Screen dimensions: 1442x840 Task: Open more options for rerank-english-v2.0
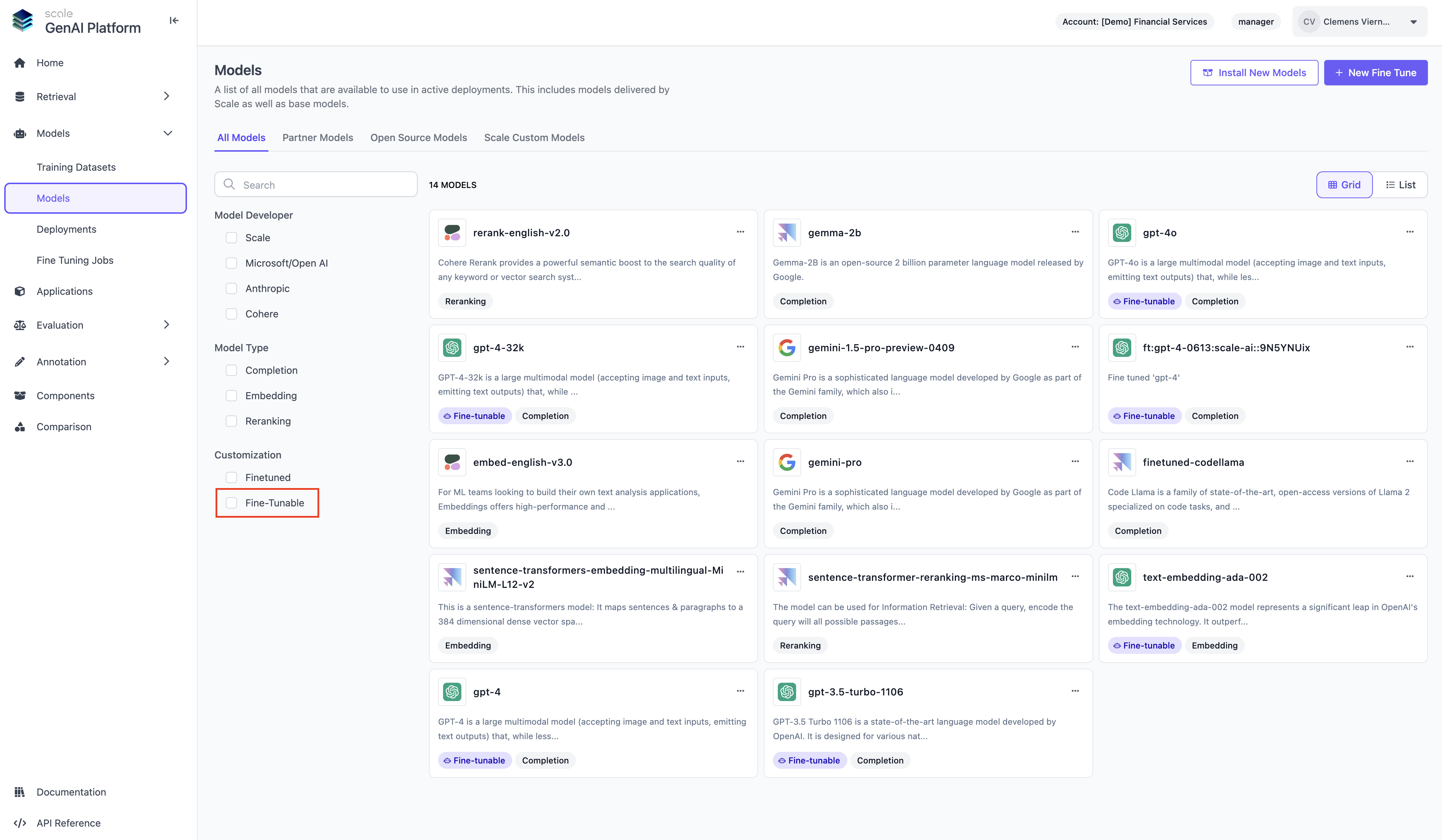point(740,232)
